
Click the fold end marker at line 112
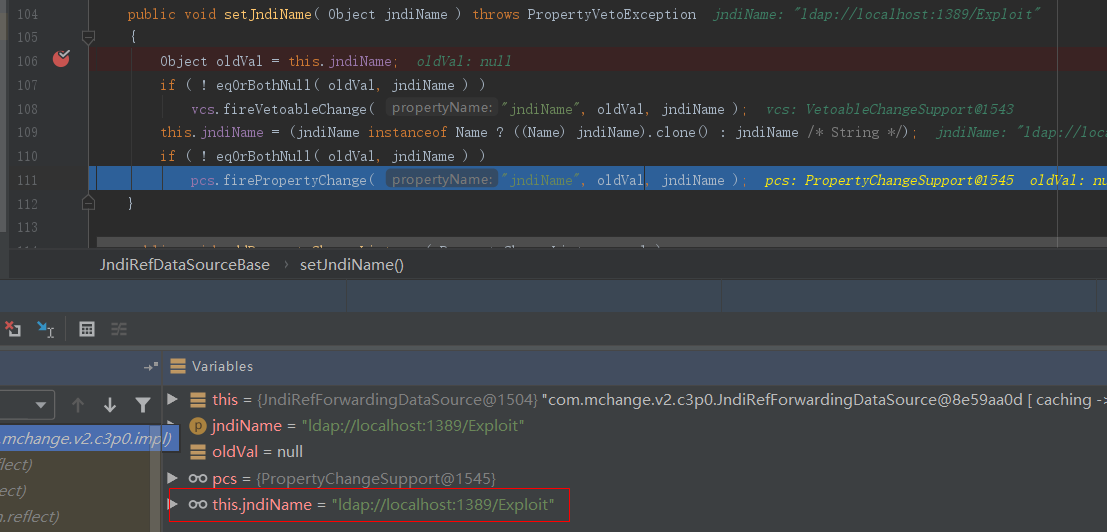coord(88,203)
